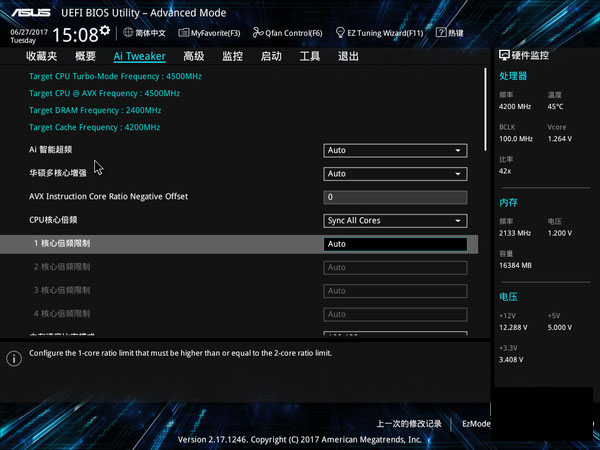
Task: Launch EZ Tuning Wizard(F11)
Action: (x=379, y=33)
